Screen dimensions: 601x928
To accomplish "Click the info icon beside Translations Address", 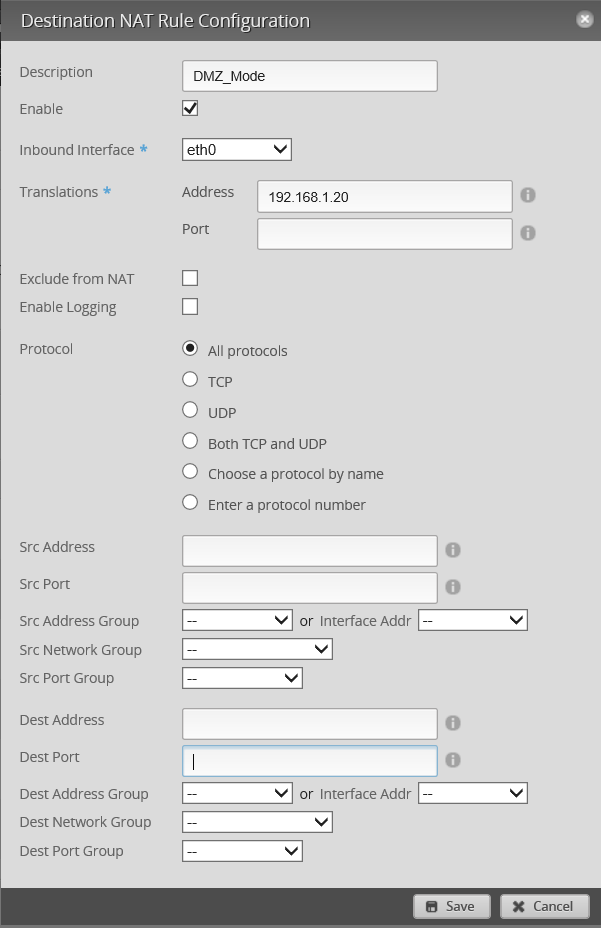I will tap(528, 195).
